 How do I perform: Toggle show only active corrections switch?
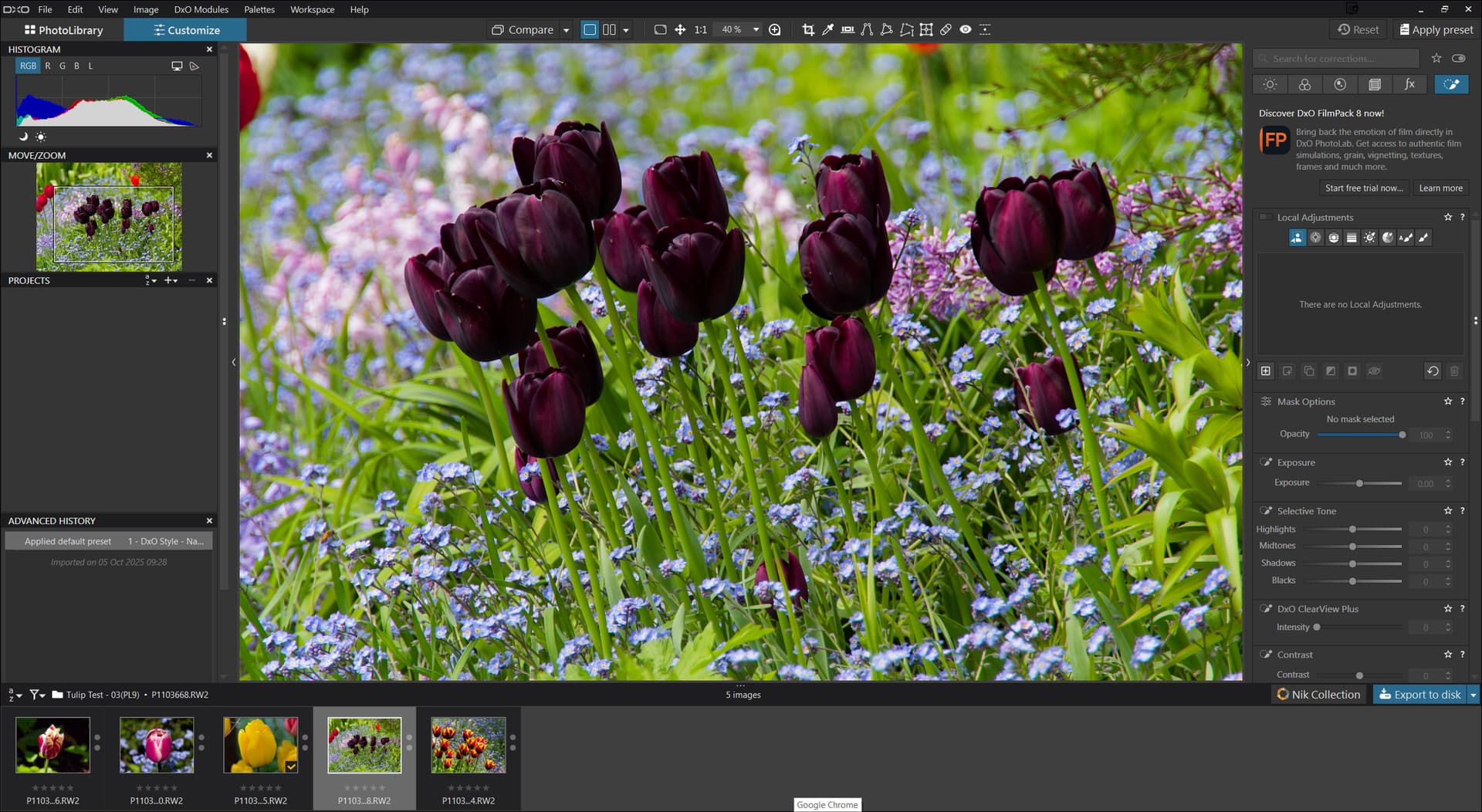coord(1458,59)
